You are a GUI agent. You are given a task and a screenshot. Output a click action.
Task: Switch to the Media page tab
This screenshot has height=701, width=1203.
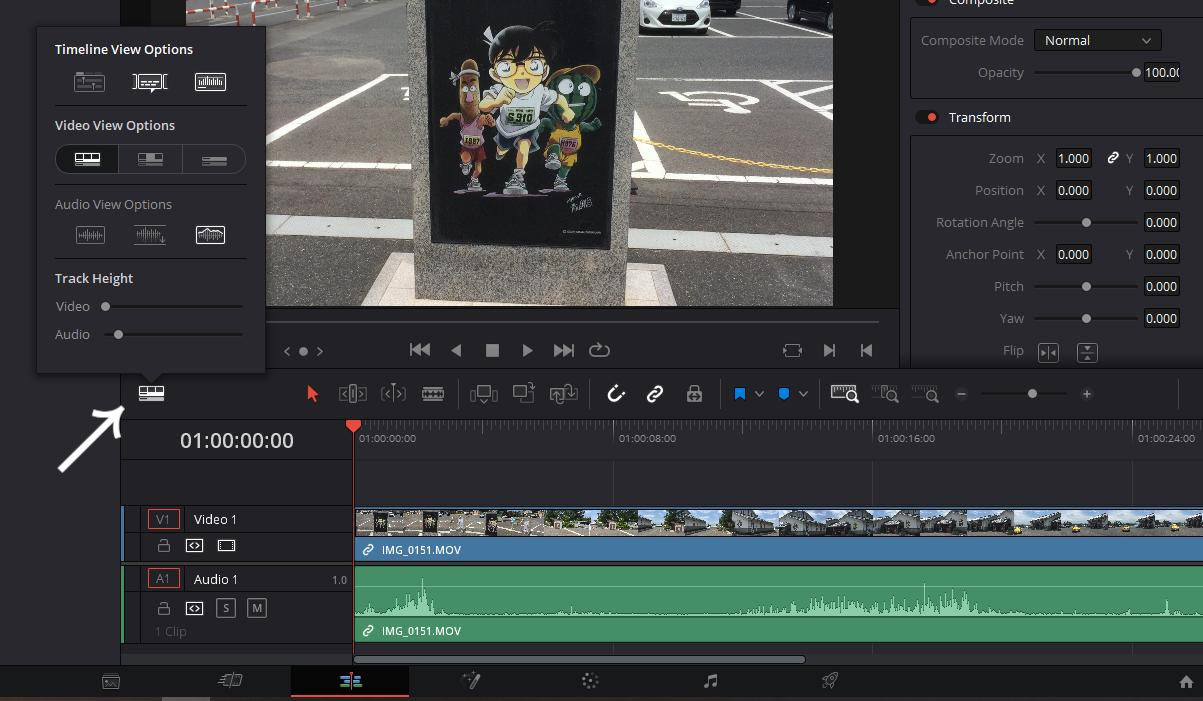(x=111, y=682)
